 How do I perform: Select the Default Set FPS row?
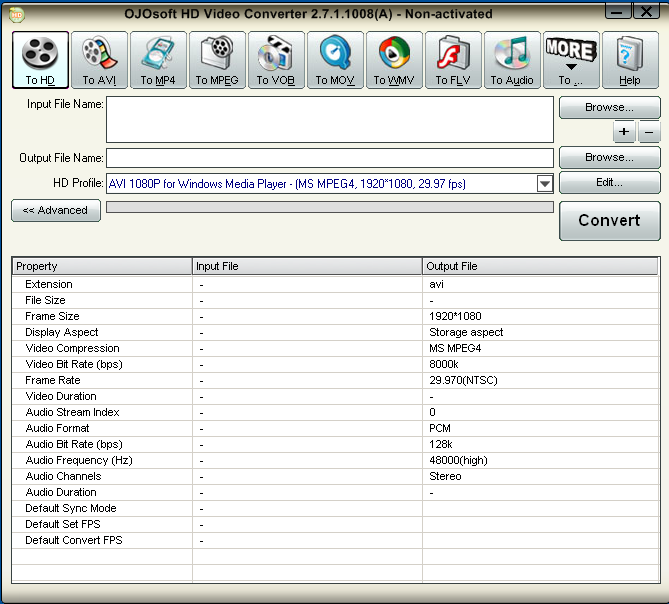335,524
